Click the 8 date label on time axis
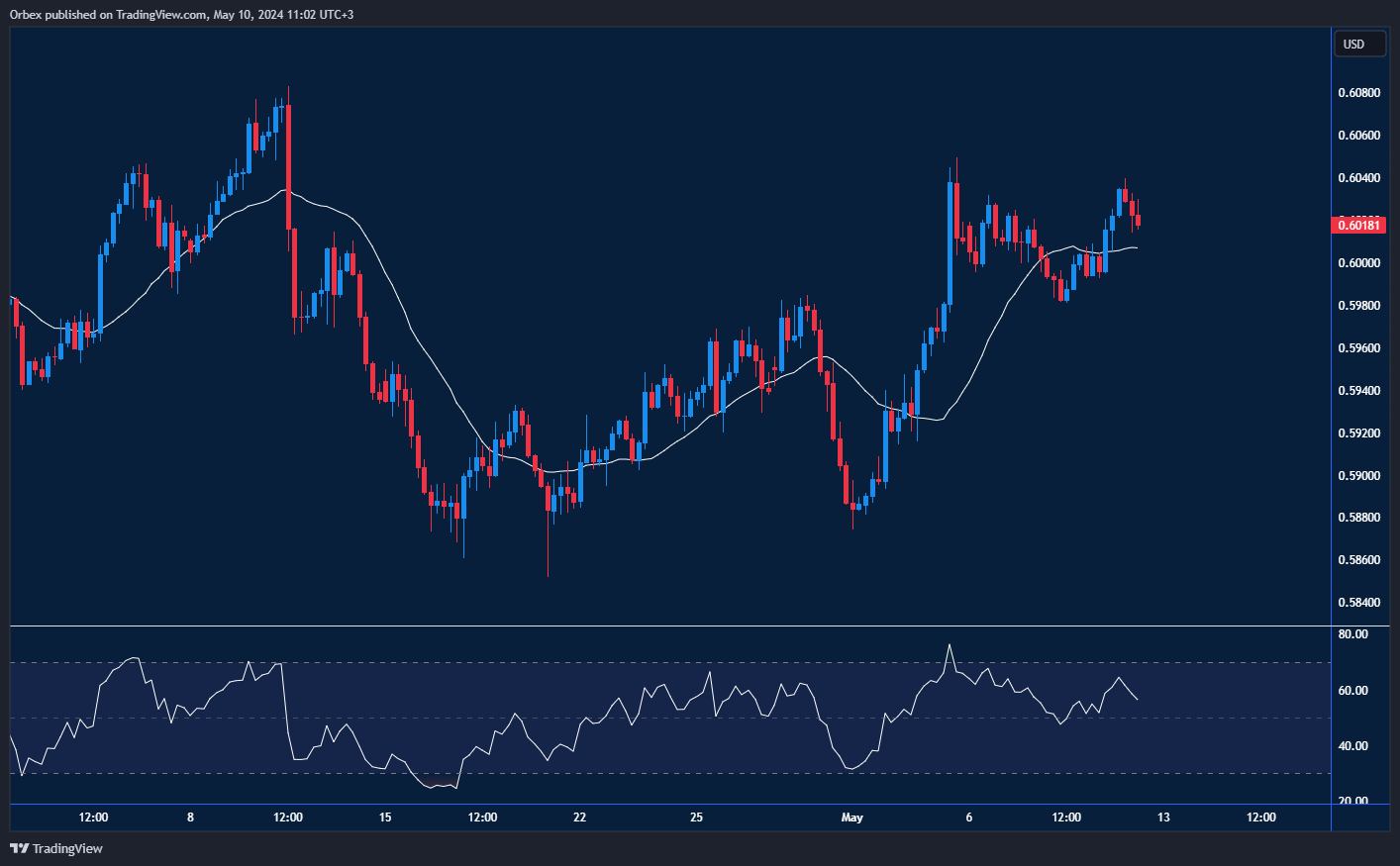This screenshot has height=866, width=1400. (x=189, y=818)
